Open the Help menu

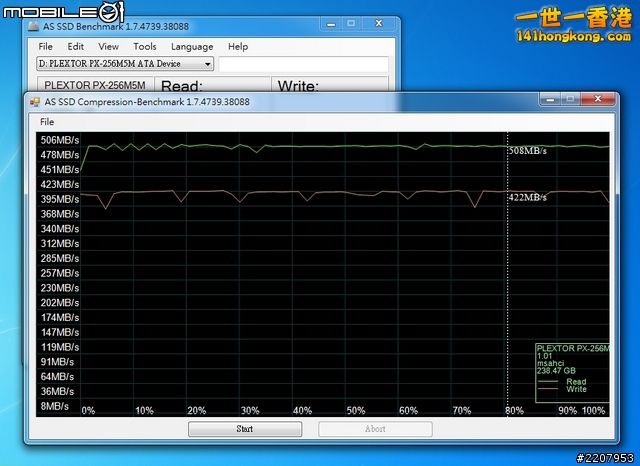click(x=238, y=46)
